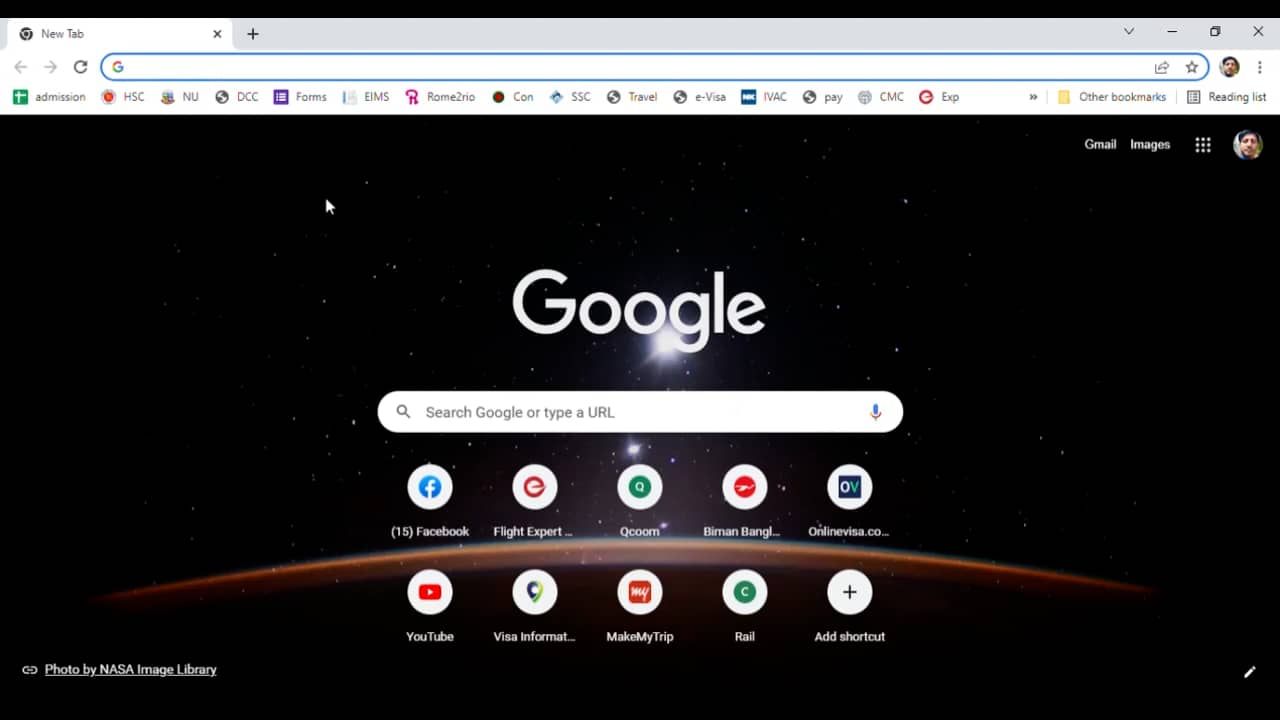Customize this page with the pencil icon

click(1249, 672)
